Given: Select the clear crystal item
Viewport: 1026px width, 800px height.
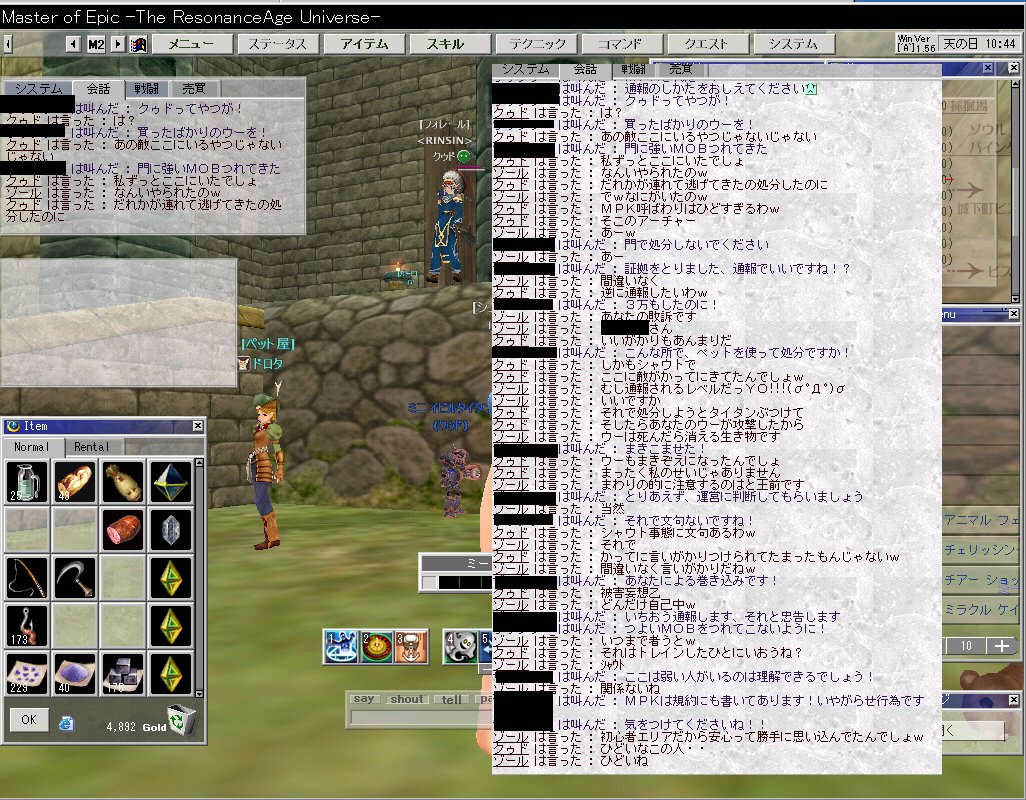Looking at the screenshot, I should pyautogui.click(x=170, y=529).
